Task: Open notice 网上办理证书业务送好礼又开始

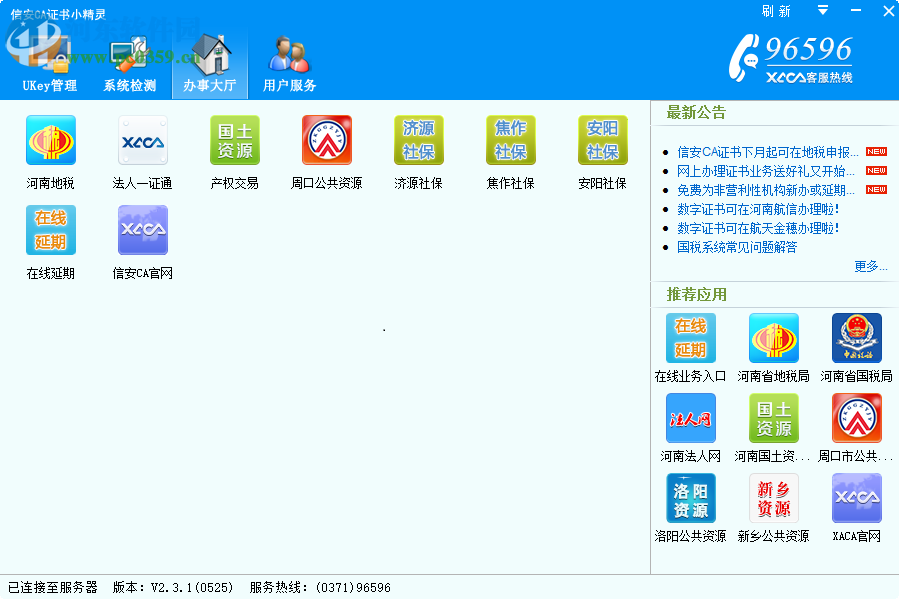Action: (766, 171)
